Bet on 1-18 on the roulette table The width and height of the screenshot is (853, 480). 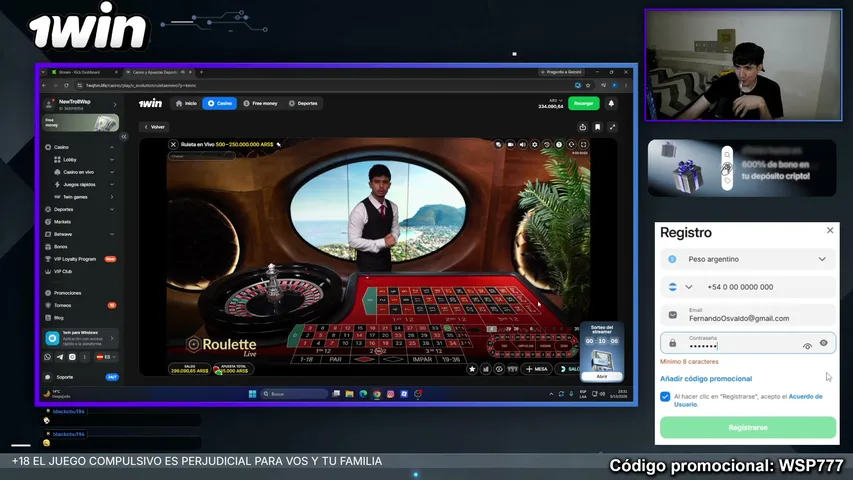[306, 360]
